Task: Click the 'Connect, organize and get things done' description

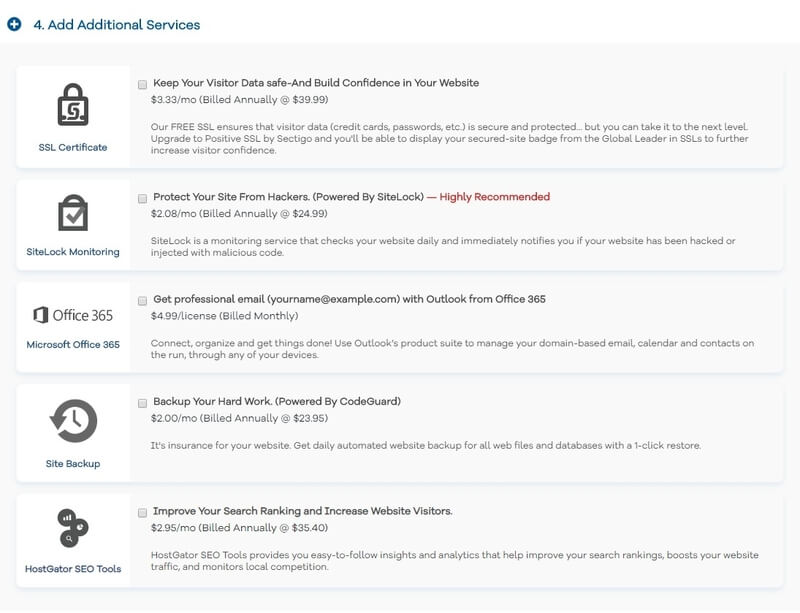Action: 452,349
